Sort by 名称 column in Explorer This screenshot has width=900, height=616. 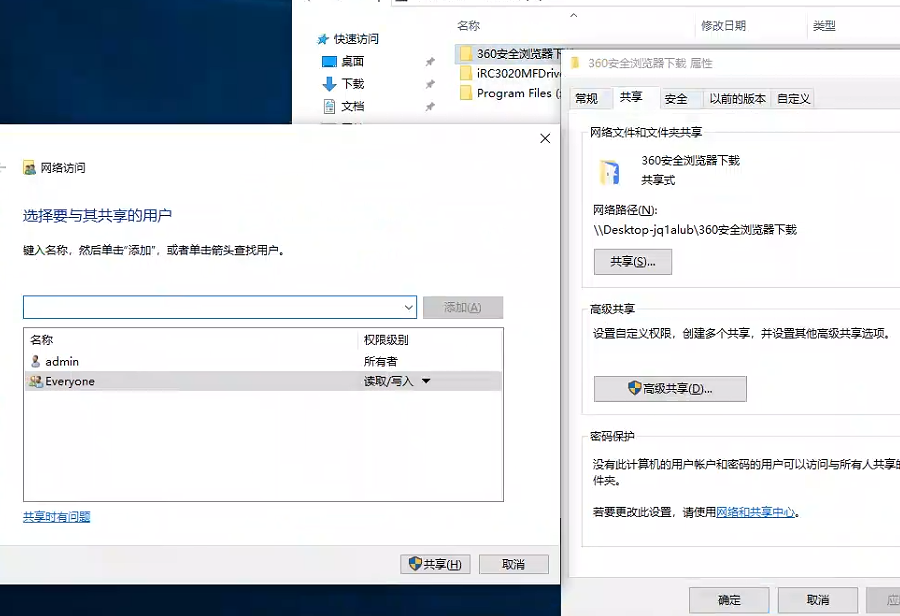pyautogui.click(x=468, y=26)
